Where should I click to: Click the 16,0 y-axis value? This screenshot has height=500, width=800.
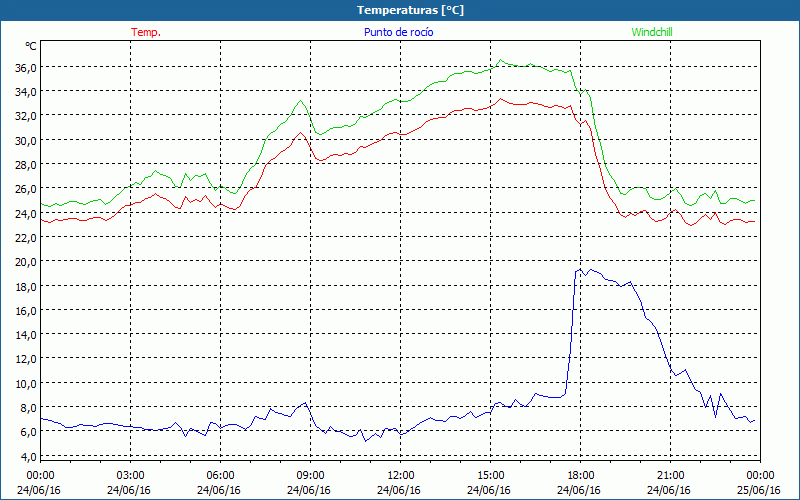point(26,311)
